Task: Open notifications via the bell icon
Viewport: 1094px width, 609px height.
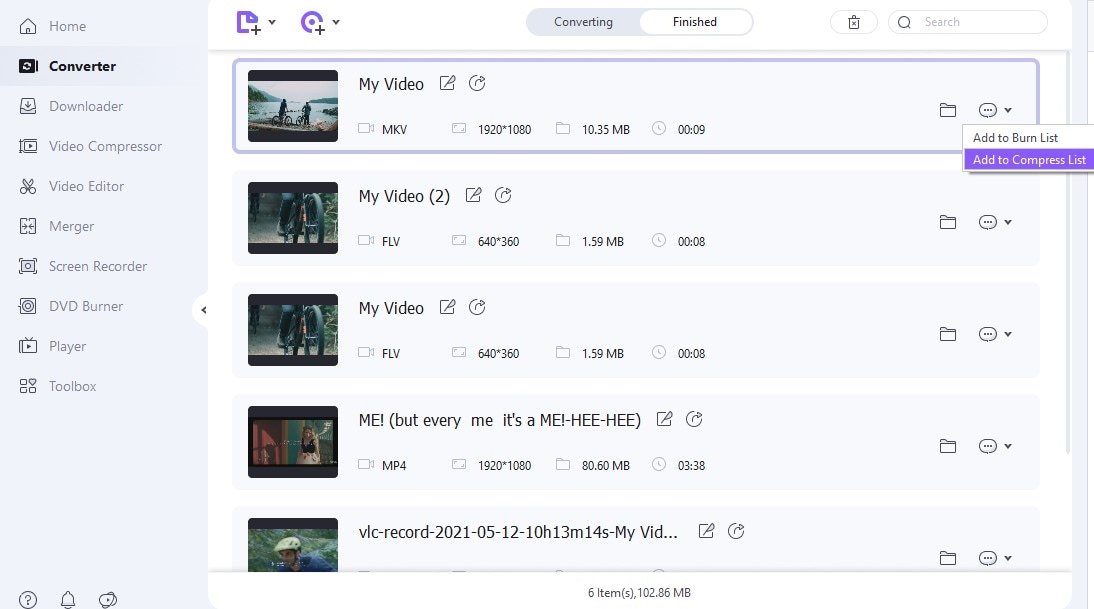Action: click(68, 599)
